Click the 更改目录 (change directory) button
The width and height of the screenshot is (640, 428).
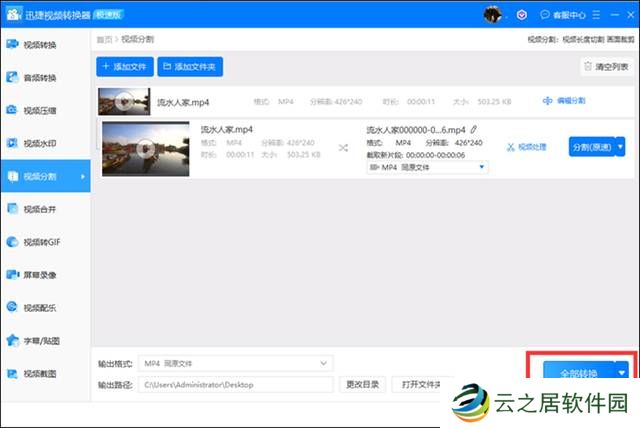(361, 384)
